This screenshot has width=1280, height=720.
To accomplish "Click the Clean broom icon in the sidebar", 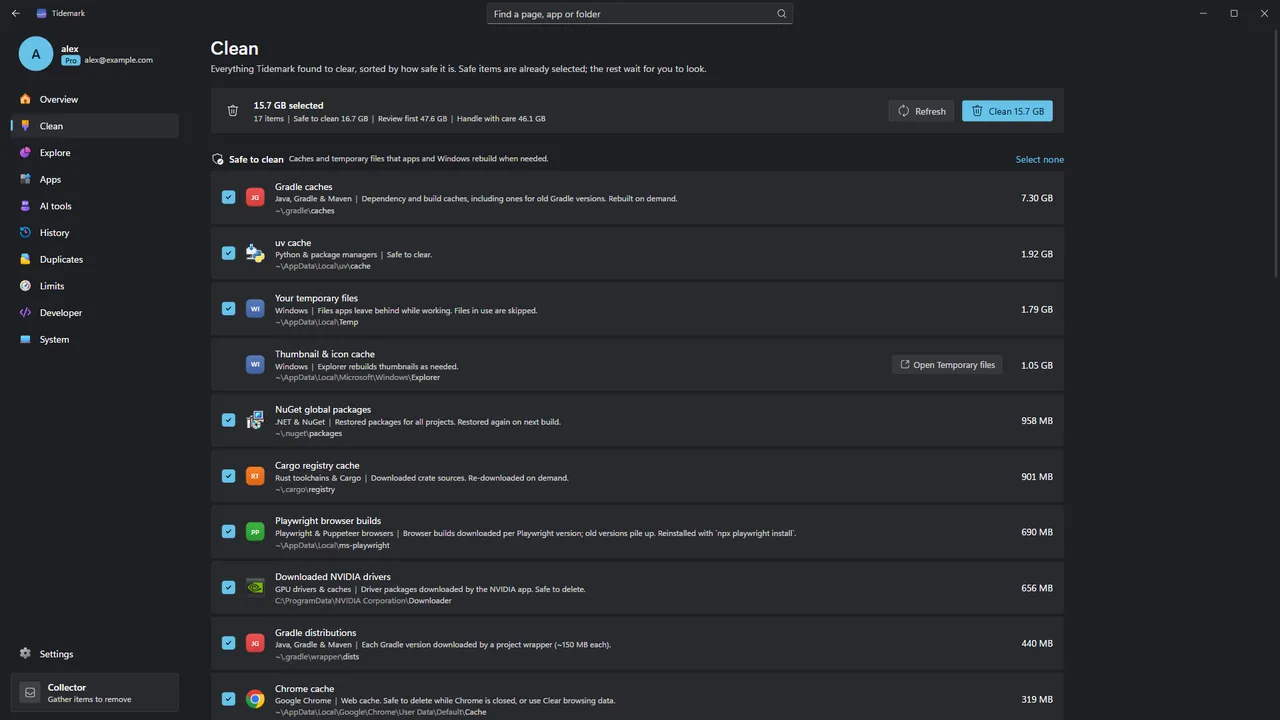I will 26,126.
